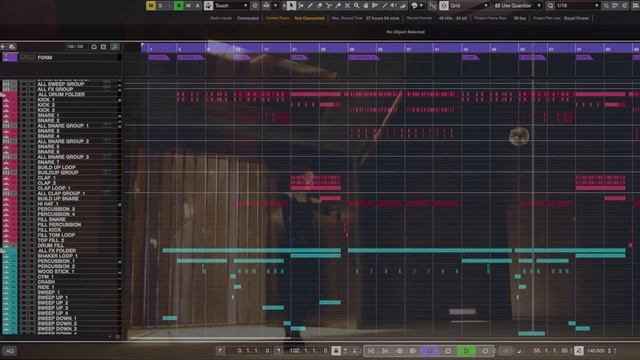Select the Comp hand tool
The height and width of the screenshot is (360, 640).
click(x=366, y=5)
